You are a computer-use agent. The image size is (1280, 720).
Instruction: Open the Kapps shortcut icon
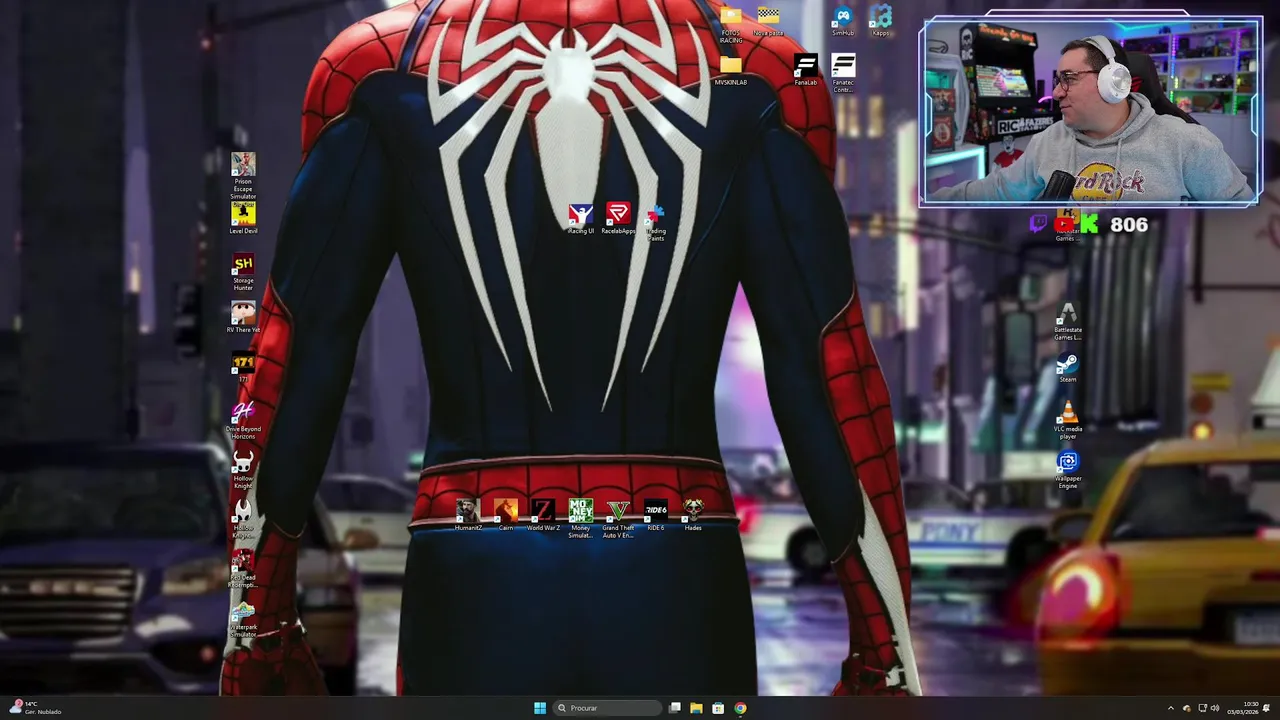pyautogui.click(x=880, y=20)
